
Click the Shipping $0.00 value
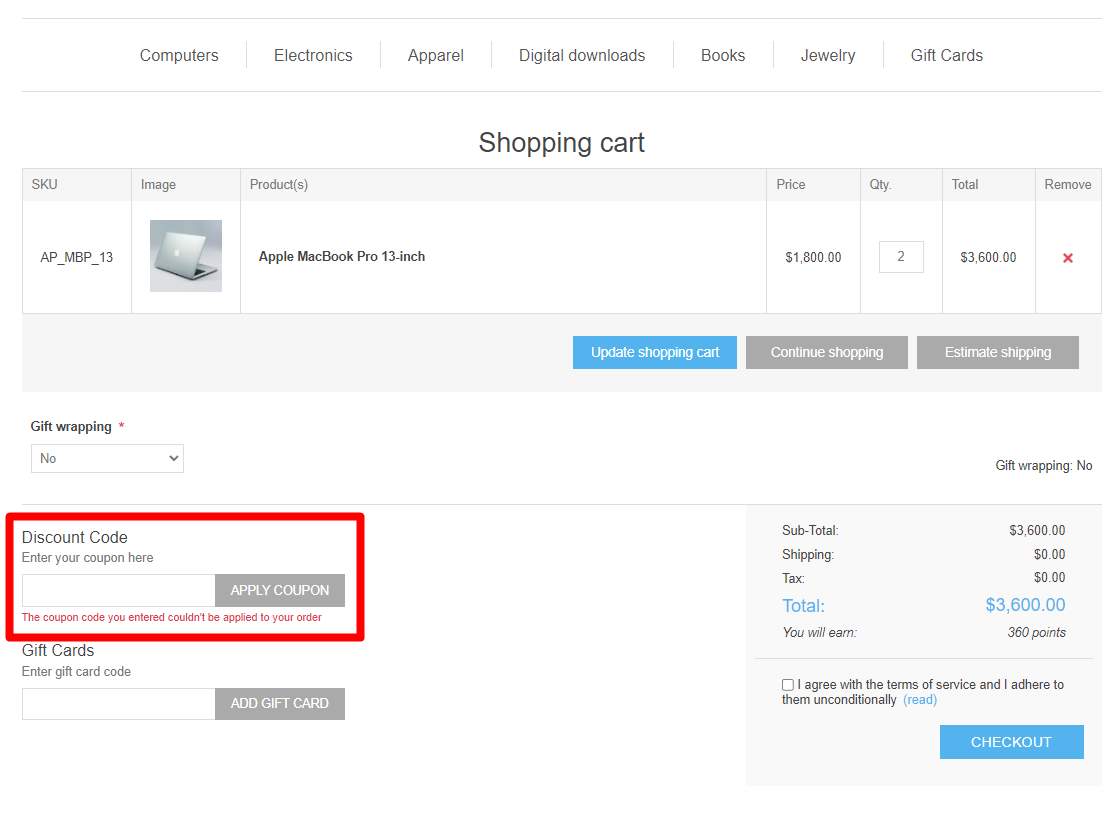1049,555
